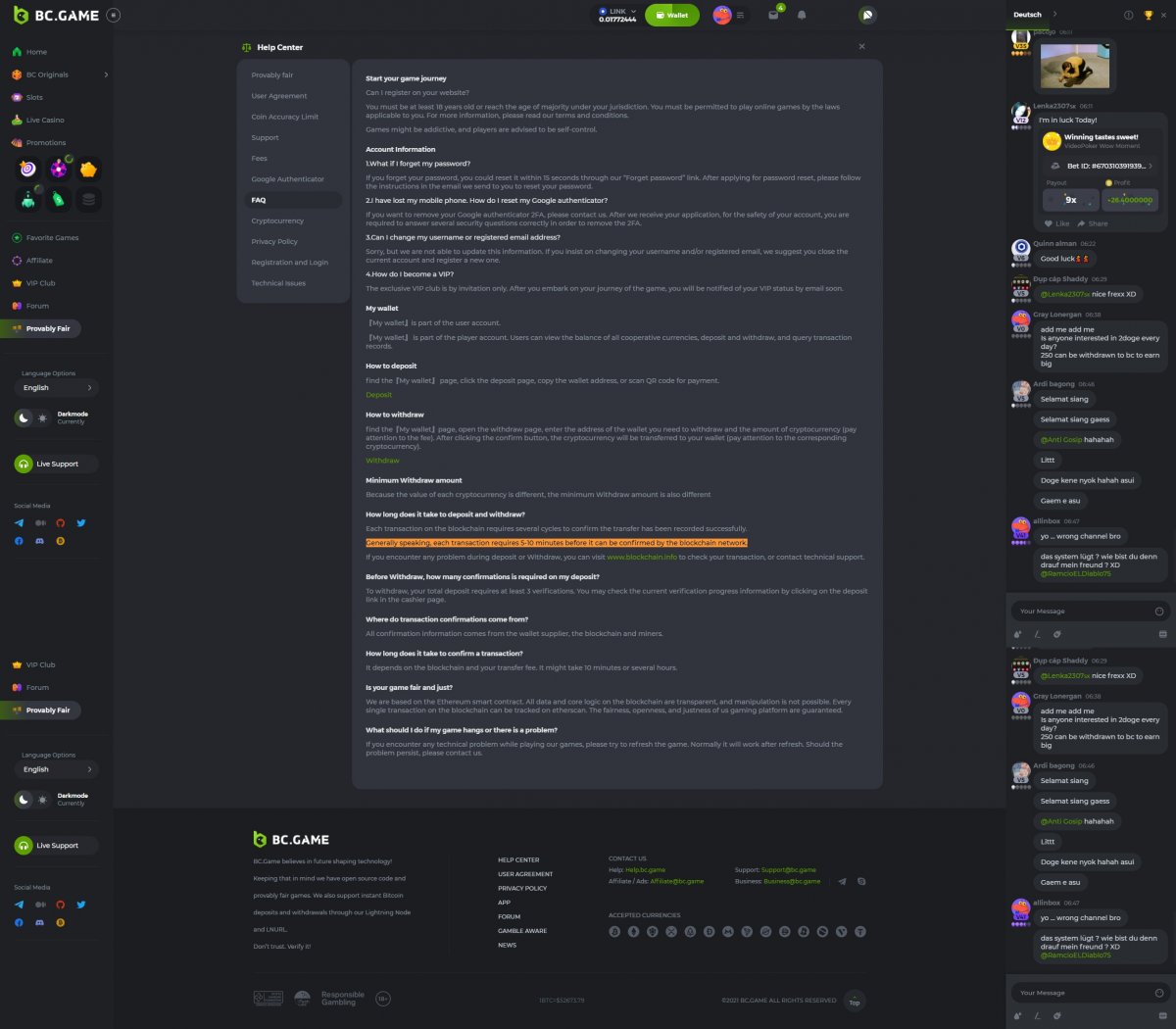Open the chat trophy icon
Viewport: 1176px width, 1029px height.
coord(1148,15)
